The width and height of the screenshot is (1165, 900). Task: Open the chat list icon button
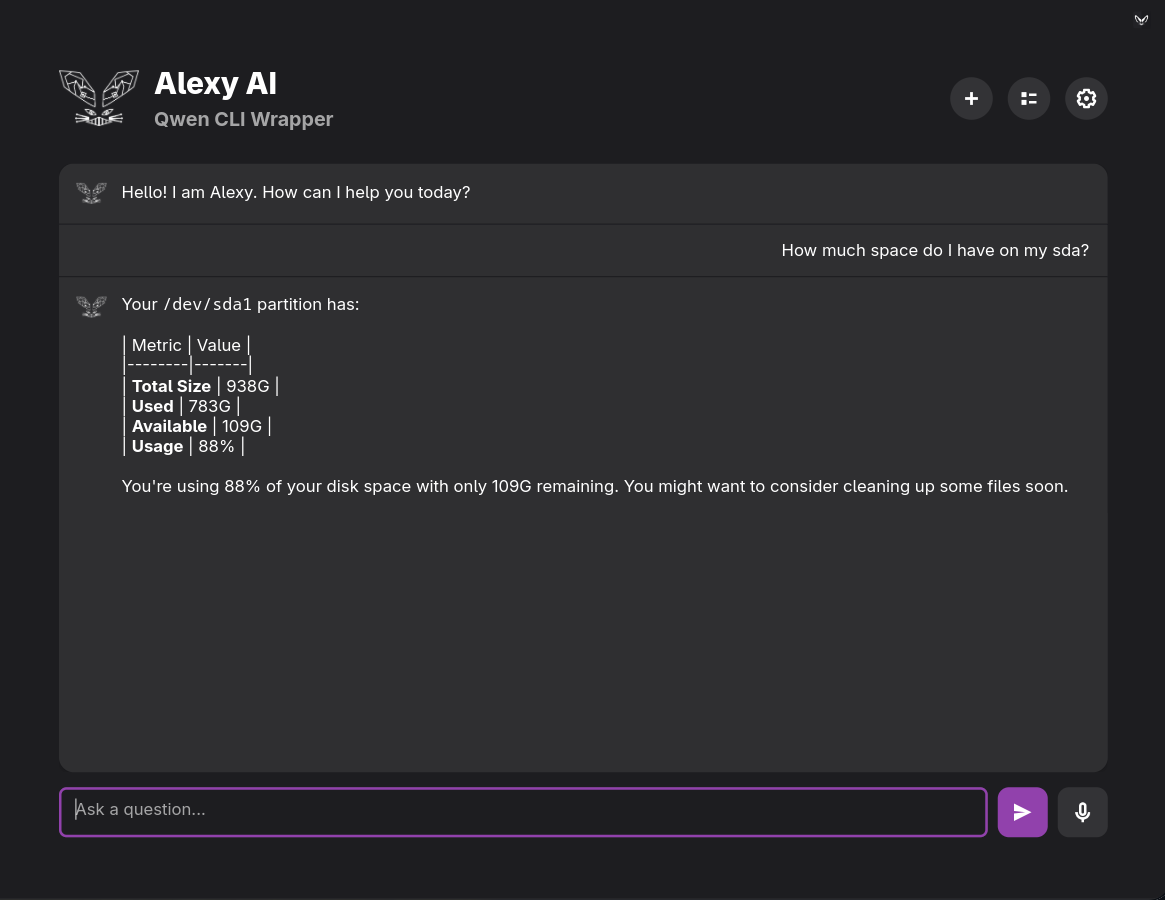[x=1028, y=98]
